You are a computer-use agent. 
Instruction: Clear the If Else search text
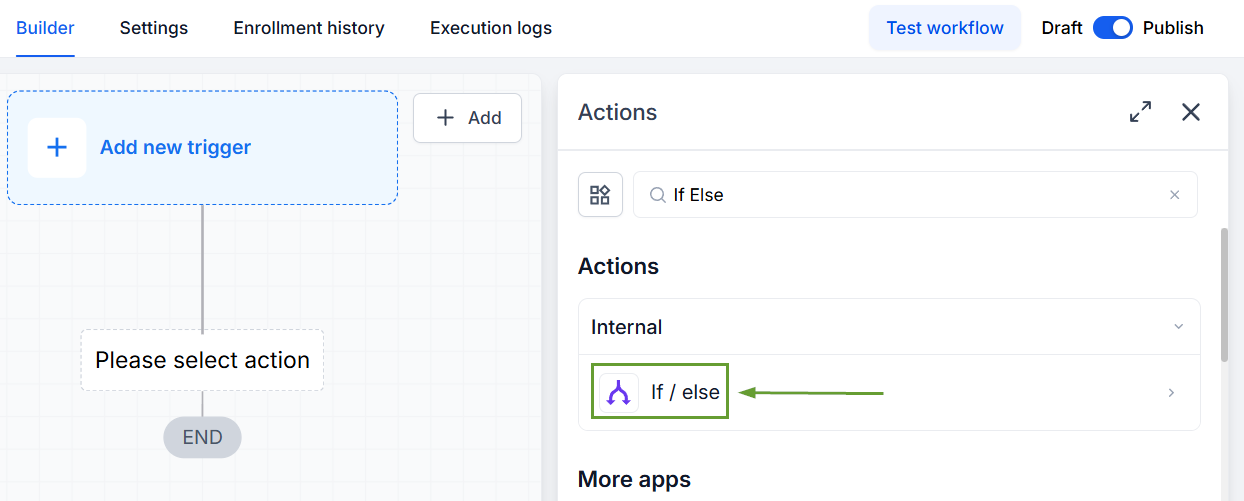[1175, 195]
